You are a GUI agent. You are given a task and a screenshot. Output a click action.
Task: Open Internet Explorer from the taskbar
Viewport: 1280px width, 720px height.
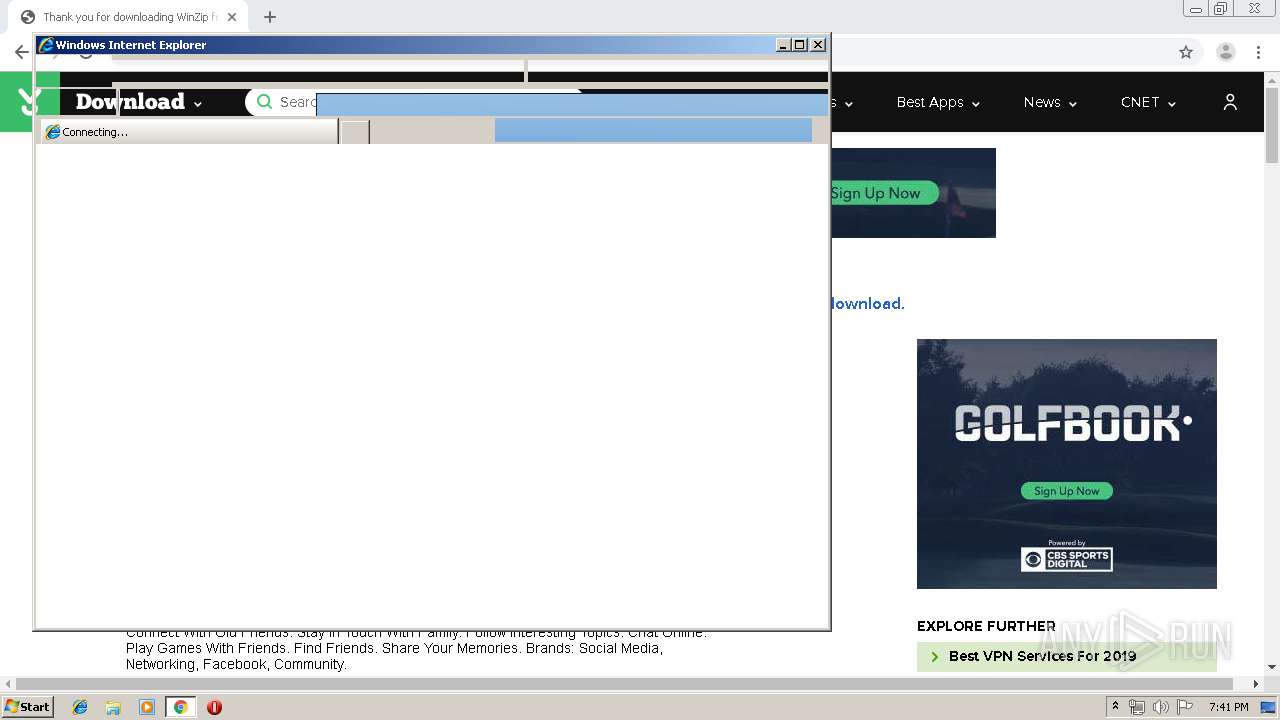[x=80, y=707]
